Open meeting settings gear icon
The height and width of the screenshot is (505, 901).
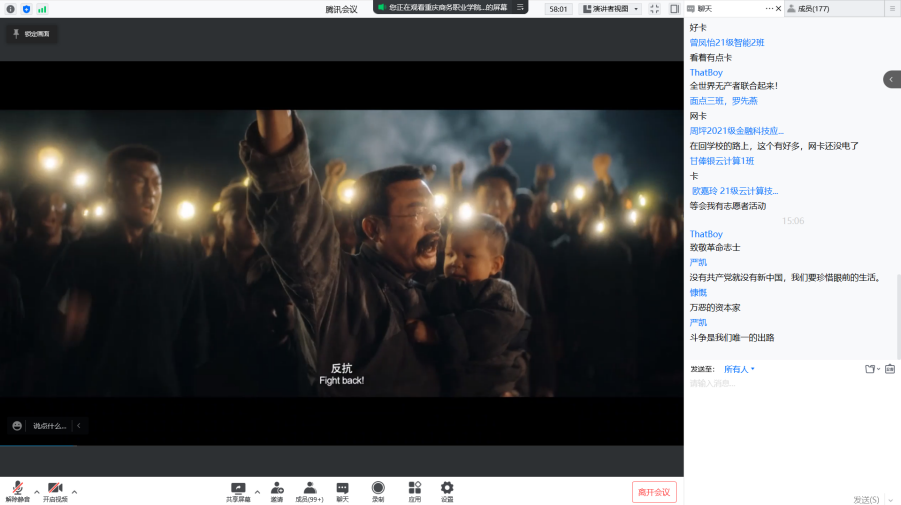click(x=447, y=488)
